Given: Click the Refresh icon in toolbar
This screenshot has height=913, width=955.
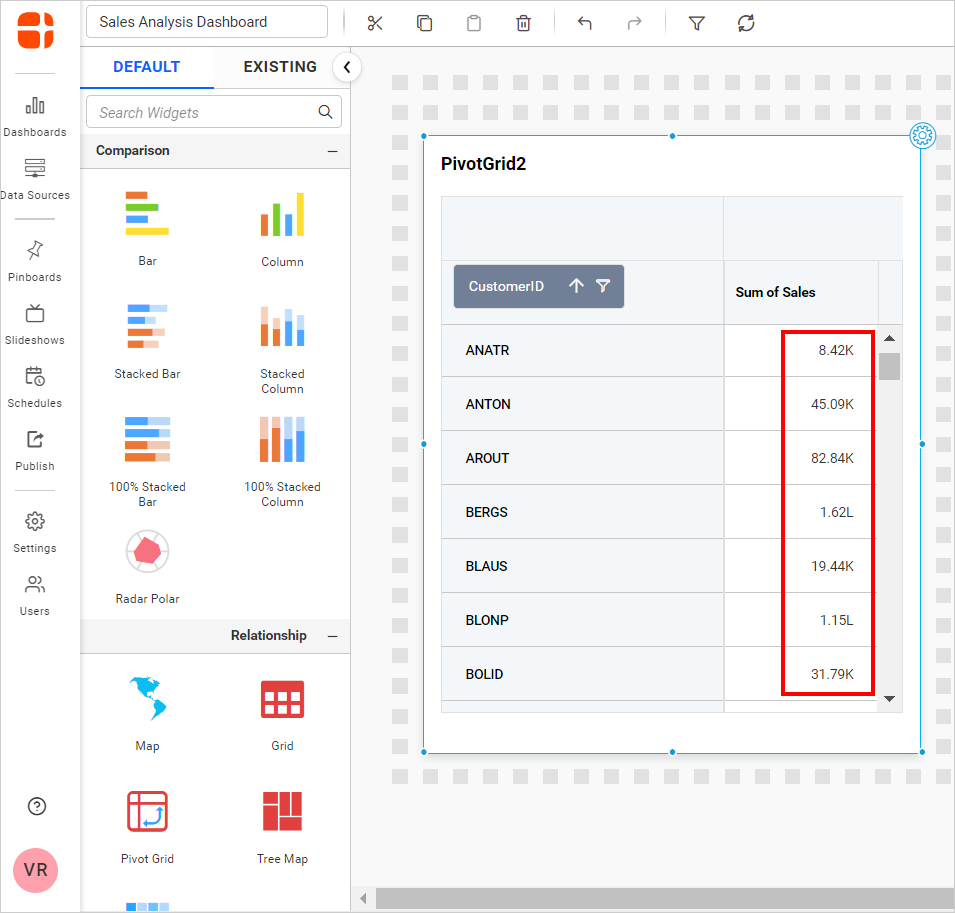Looking at the screenshot, I should (746, 23).
